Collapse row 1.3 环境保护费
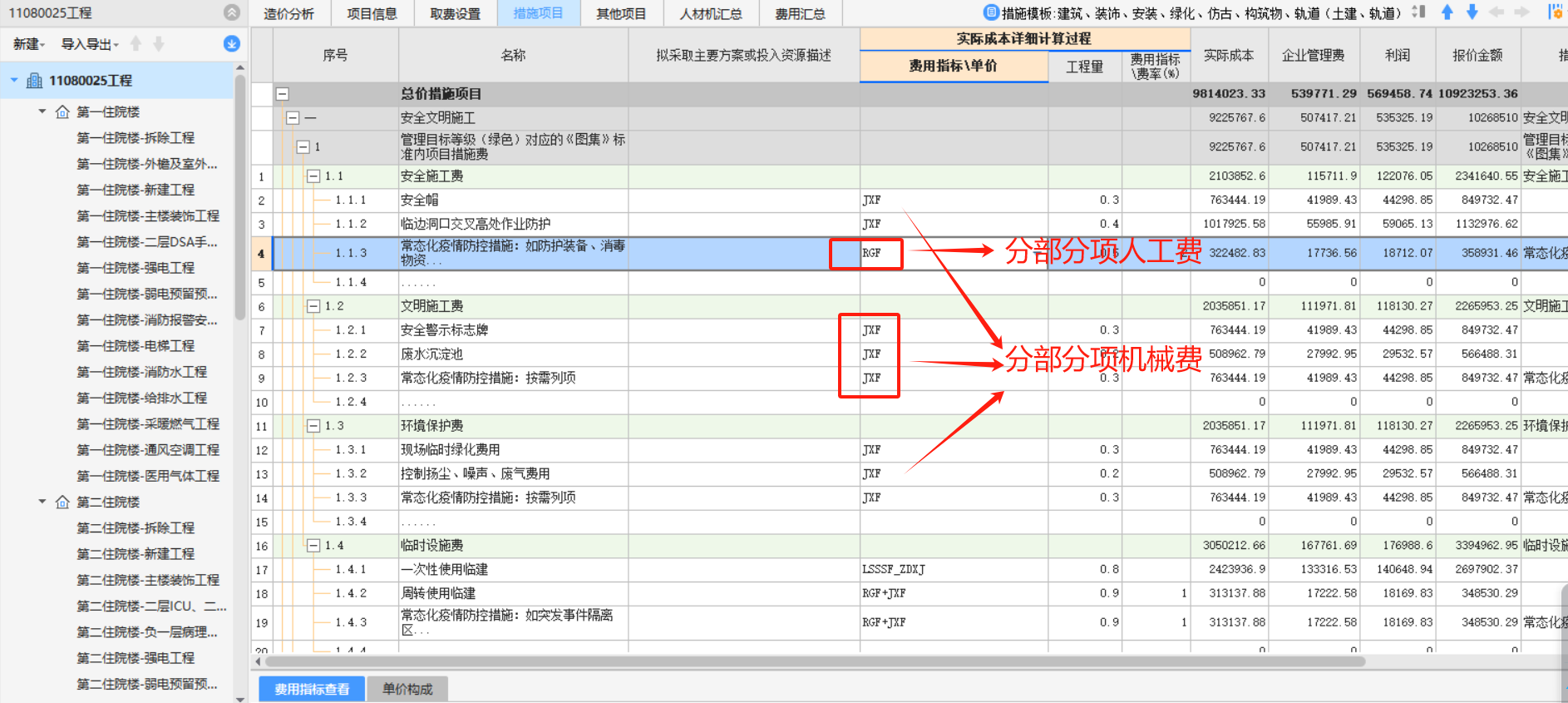 tap(313, 426)
